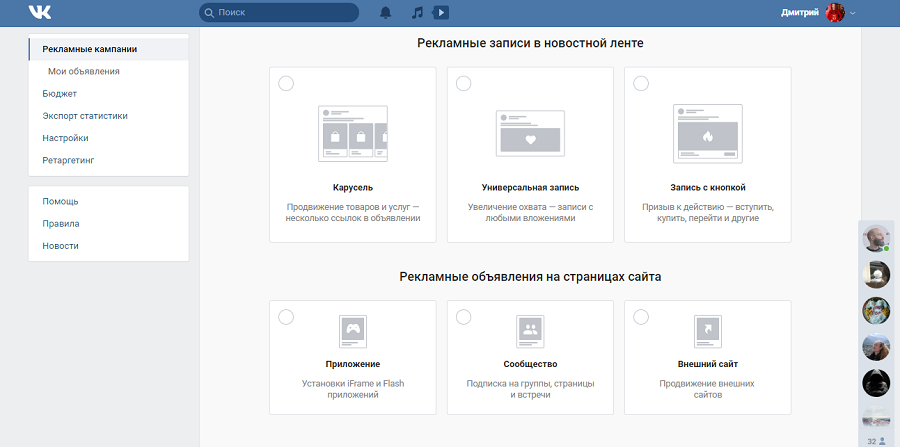This screenshot has height=447, width=900.
Task: Click the Подписка на группы description
Action: [x=530, y=388]
